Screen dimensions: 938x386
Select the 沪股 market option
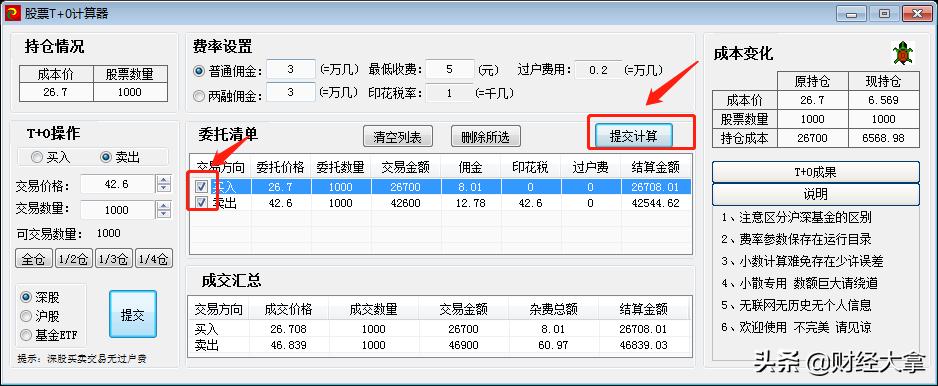pyautogui.click(x=26, y=316)
